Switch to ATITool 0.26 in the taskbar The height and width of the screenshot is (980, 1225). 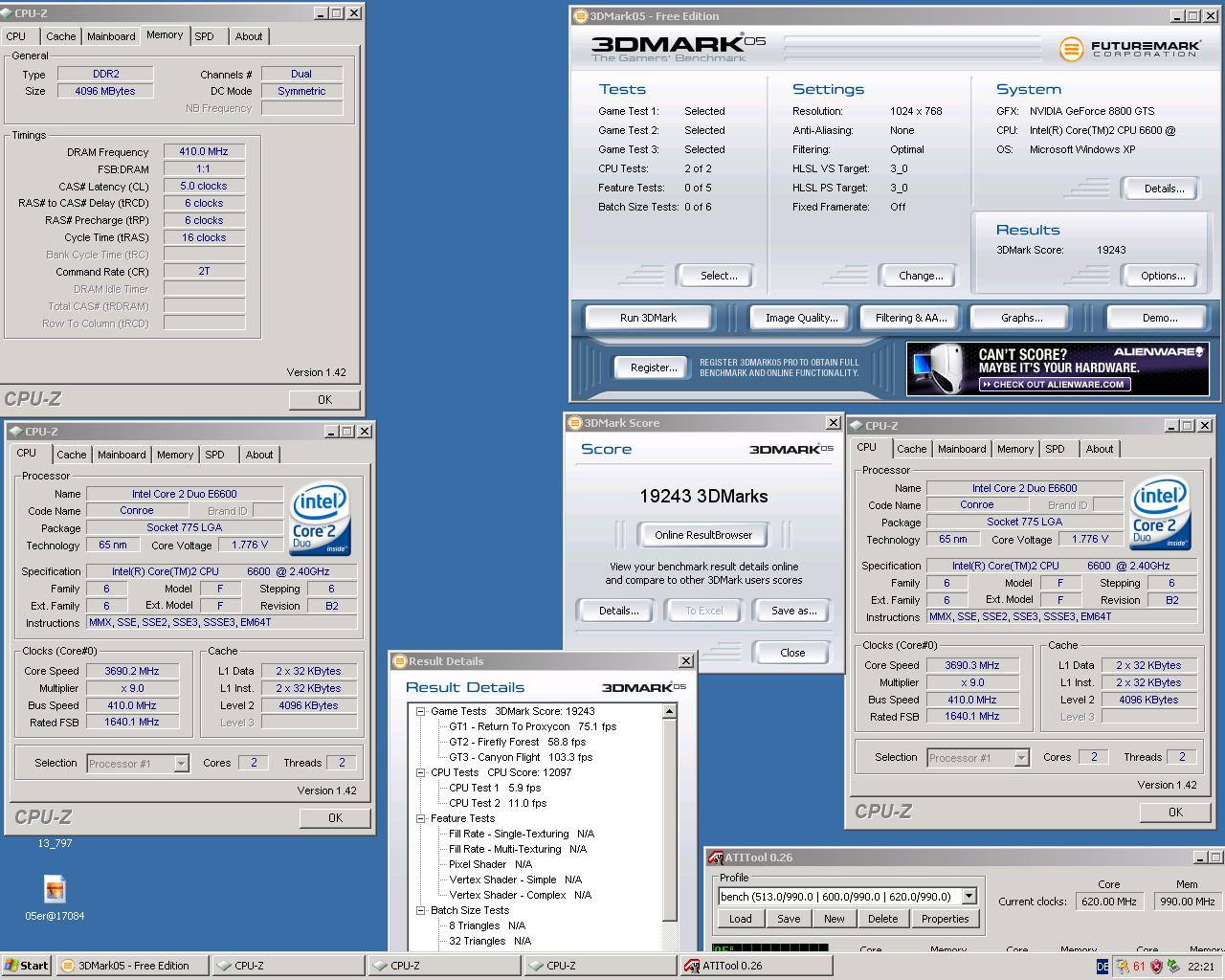755,966
